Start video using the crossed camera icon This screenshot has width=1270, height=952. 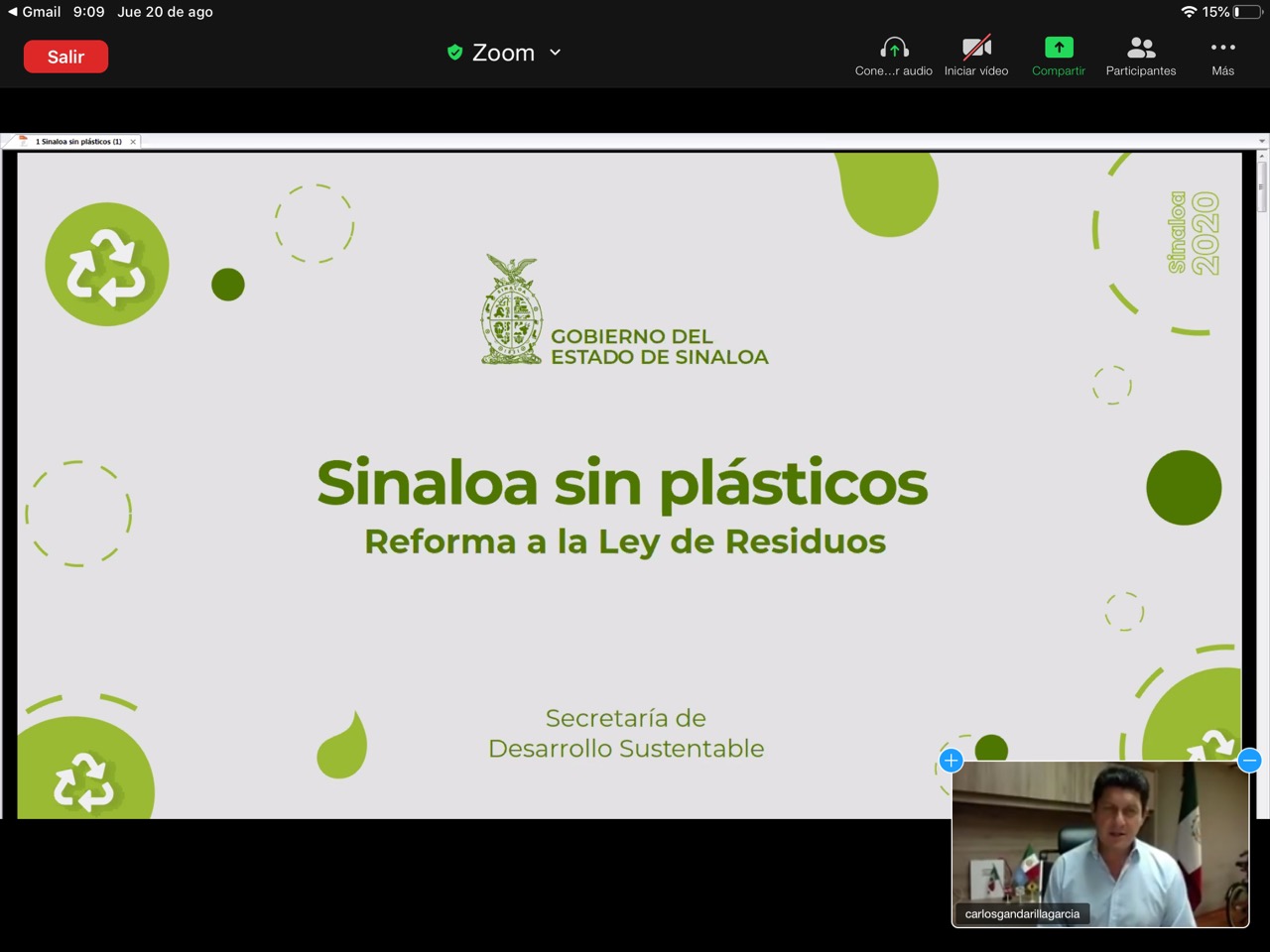(976, 49)
